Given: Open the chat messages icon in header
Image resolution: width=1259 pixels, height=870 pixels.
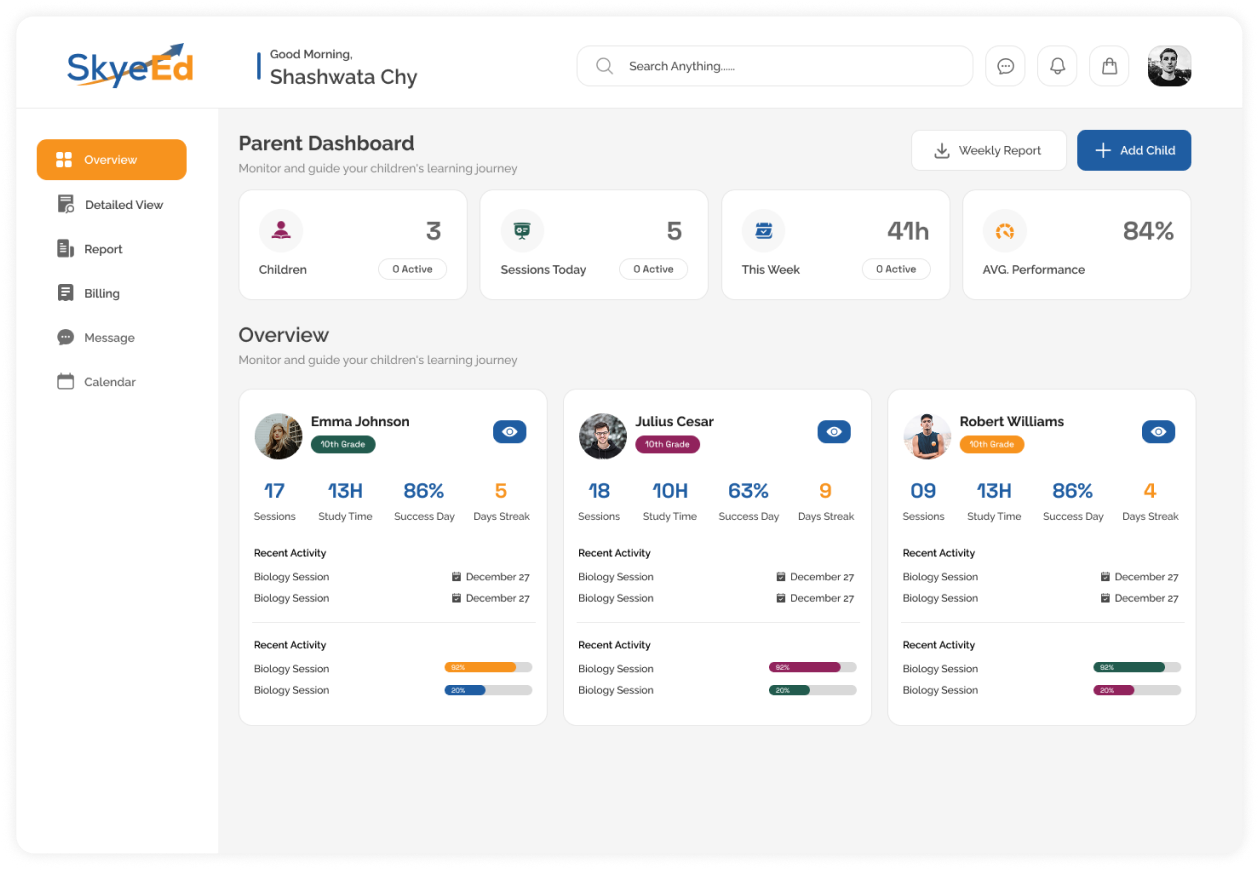Looking at the screenshot, I should click(x=1005, y=66).
